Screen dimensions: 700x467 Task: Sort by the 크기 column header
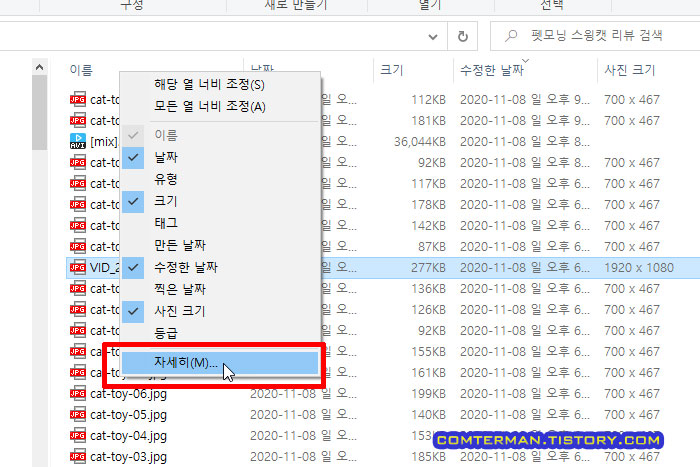392,70
